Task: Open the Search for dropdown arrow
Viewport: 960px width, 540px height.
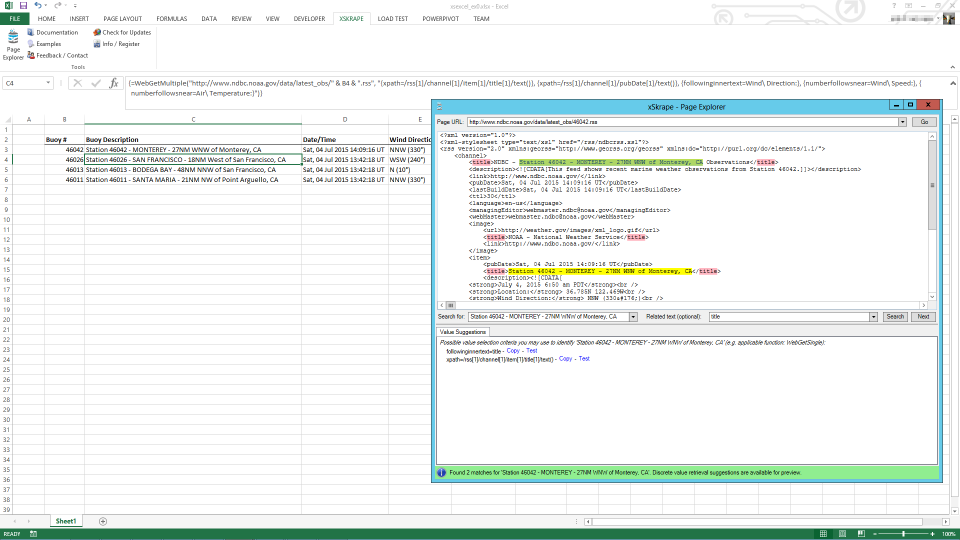Action: click(633, 317)
